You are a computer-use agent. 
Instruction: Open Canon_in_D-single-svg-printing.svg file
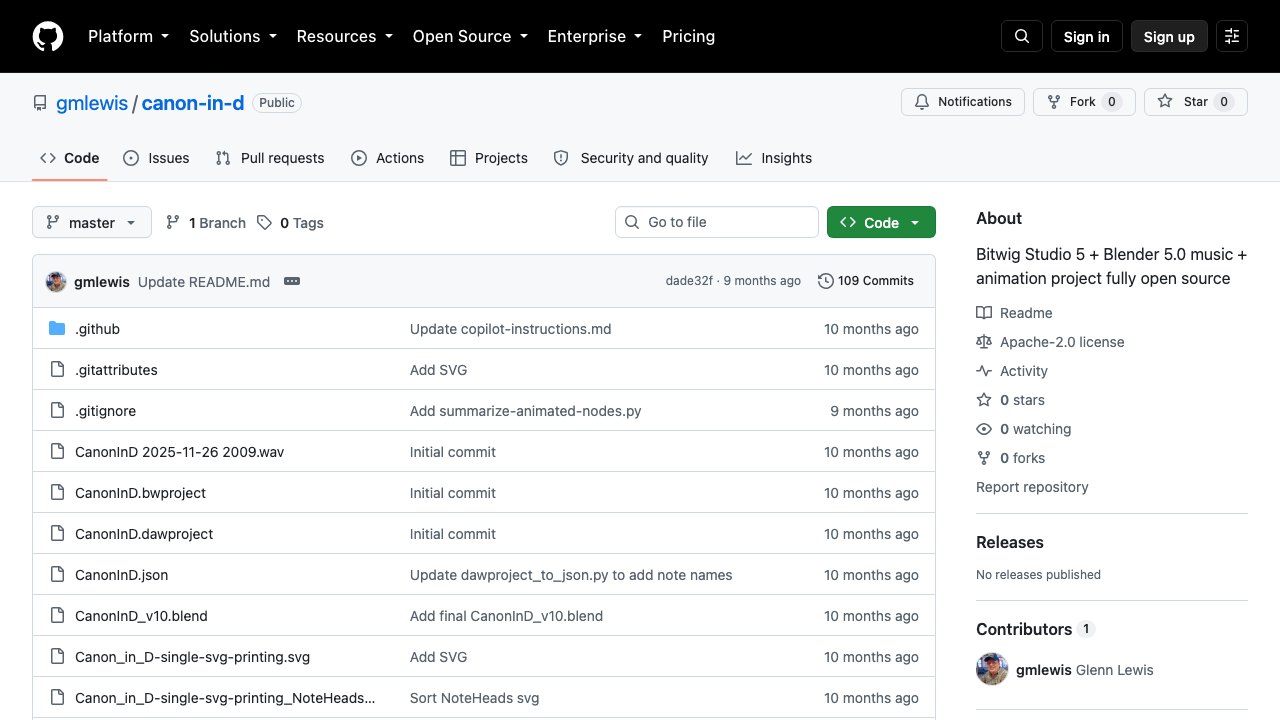192,657
